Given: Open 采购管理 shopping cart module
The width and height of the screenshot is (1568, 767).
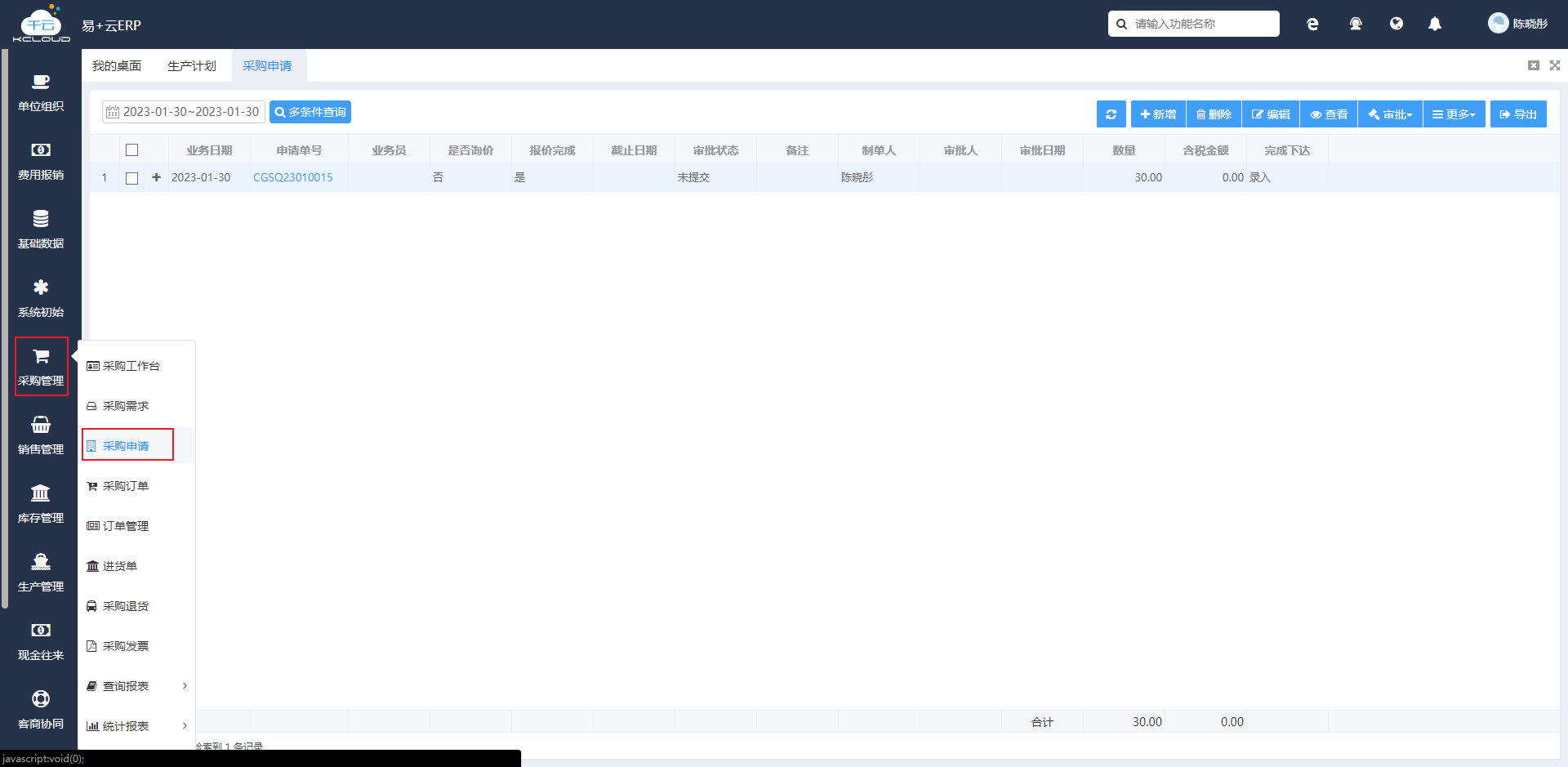Looking at the screenshot, I should coord(41,367).
